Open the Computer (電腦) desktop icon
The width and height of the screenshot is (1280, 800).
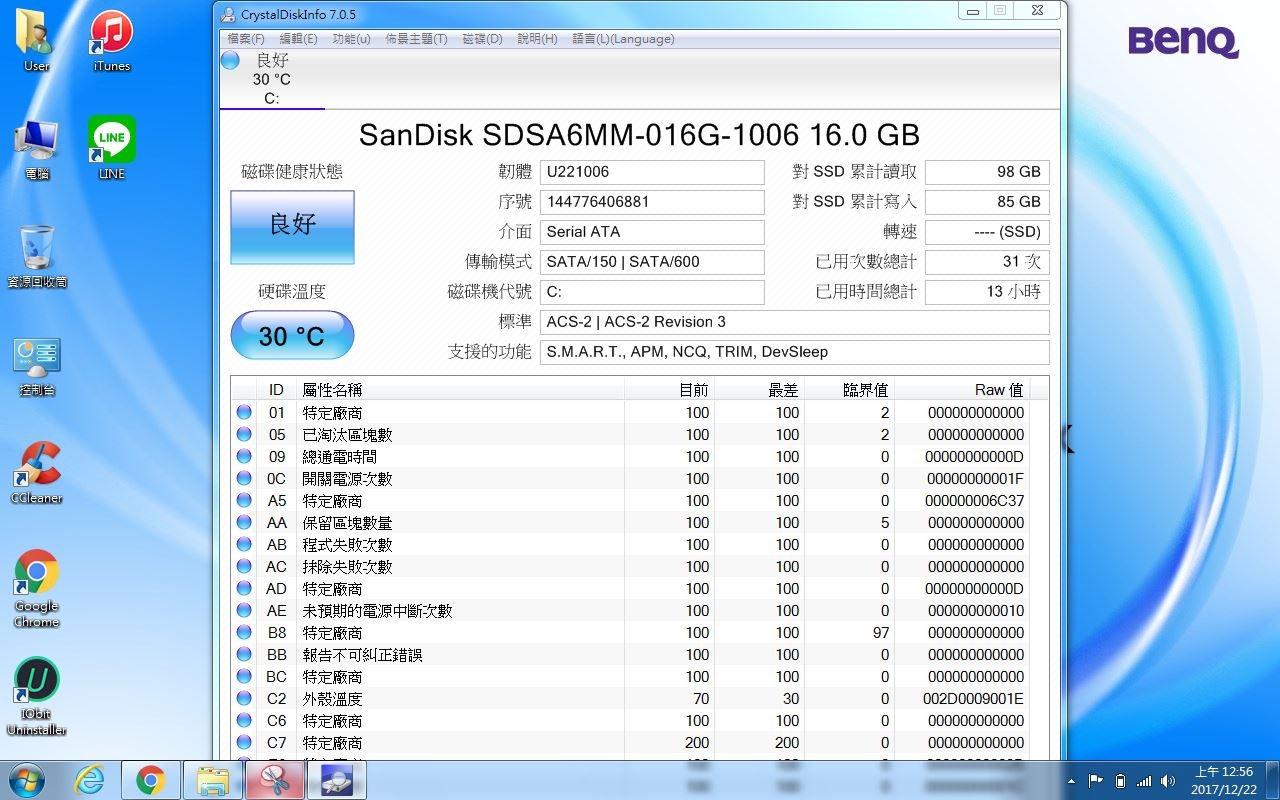click(37, 148)
